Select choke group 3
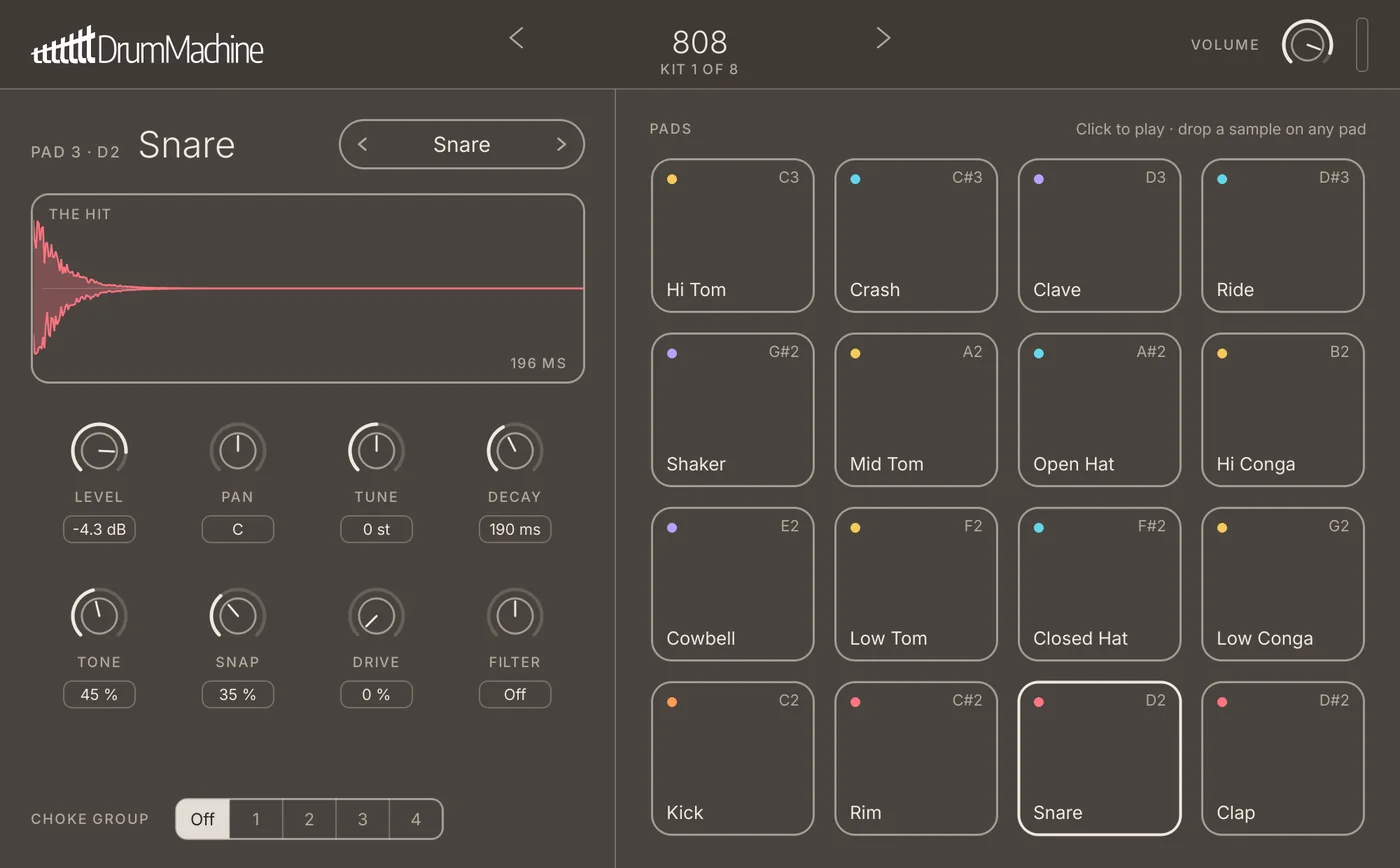Viewport: 1400px width, 868px height. [362, 819]
